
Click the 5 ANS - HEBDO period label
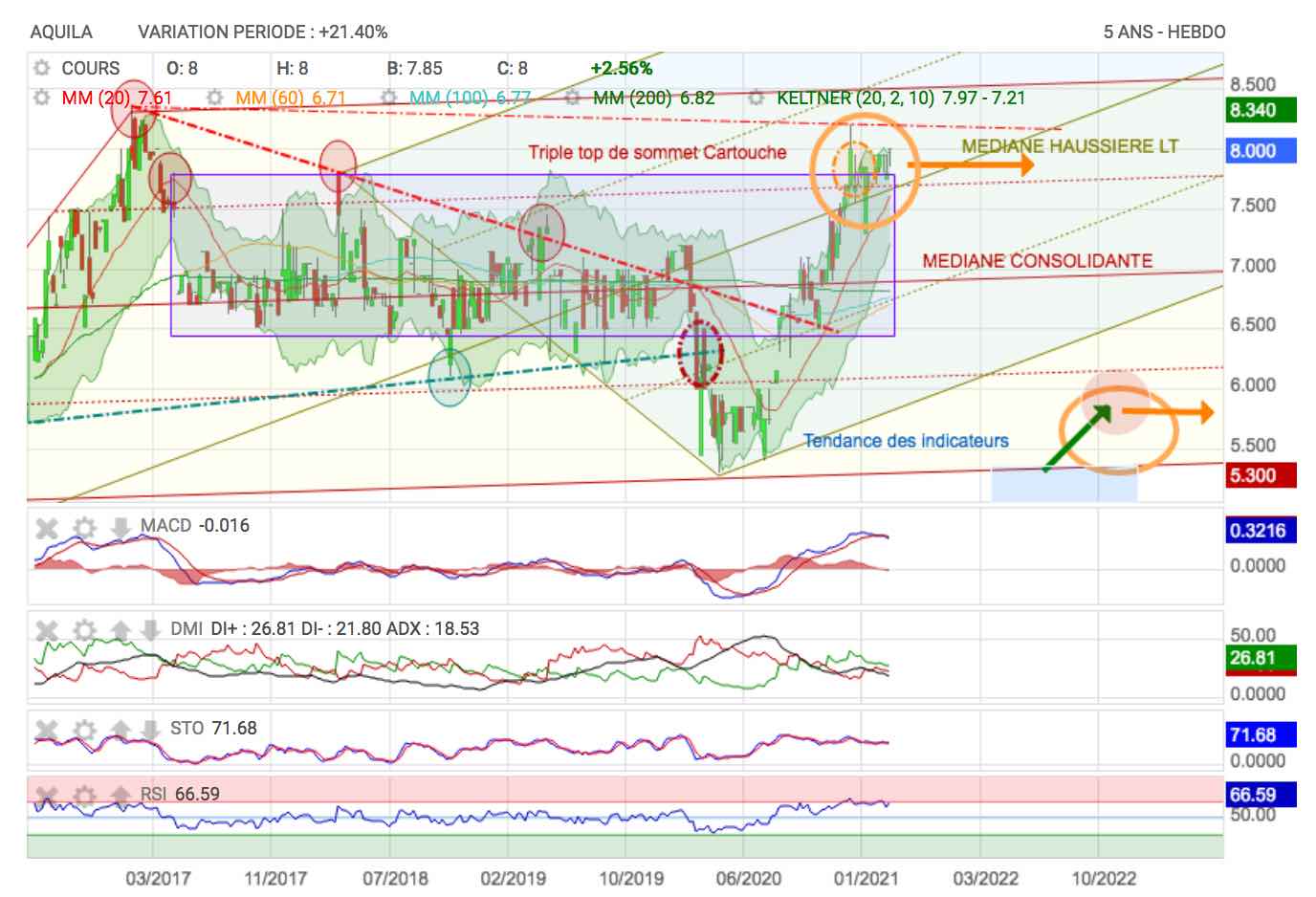tap(1164, 32)
